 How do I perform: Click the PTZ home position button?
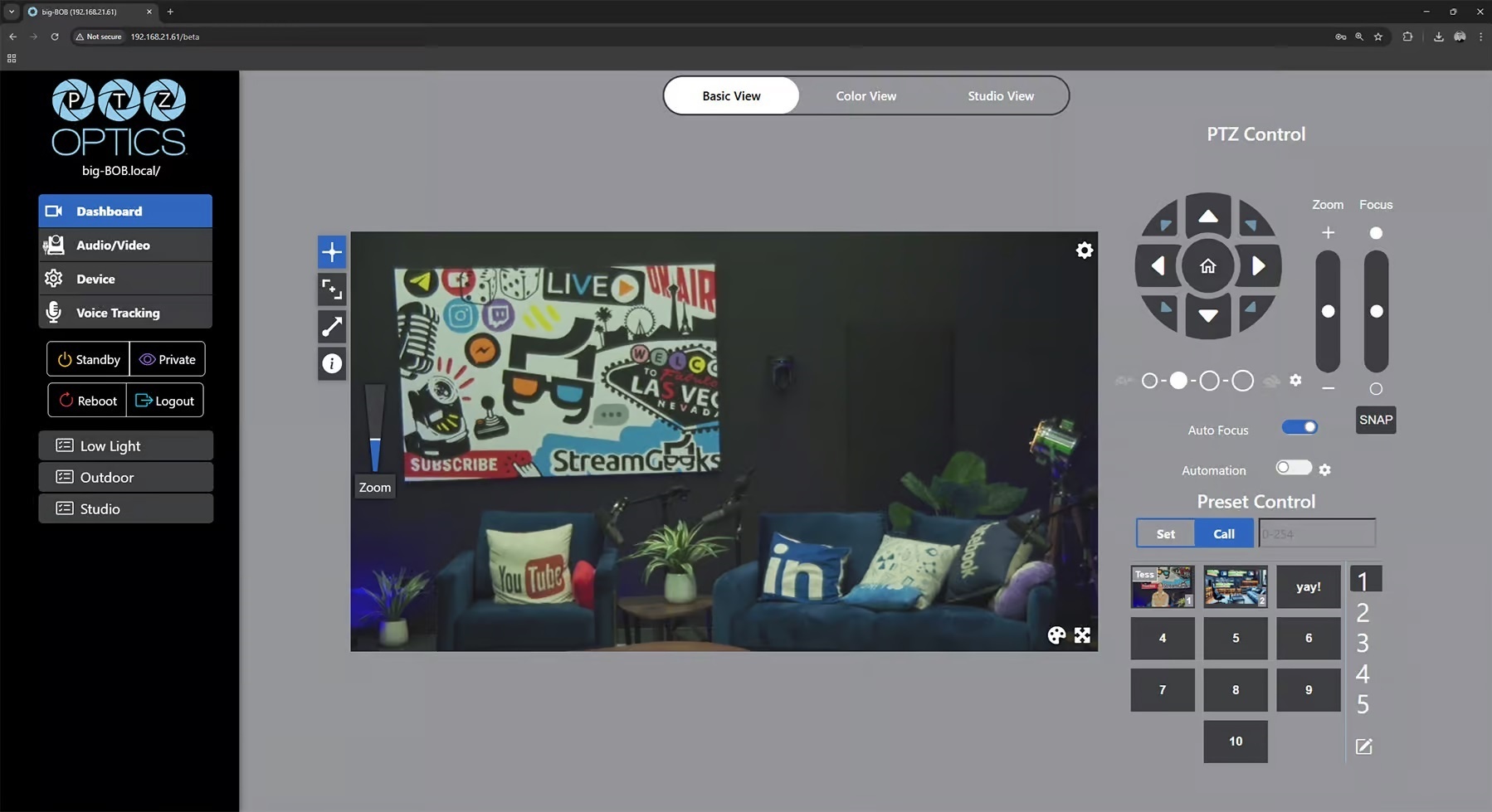click(1207, 266)
